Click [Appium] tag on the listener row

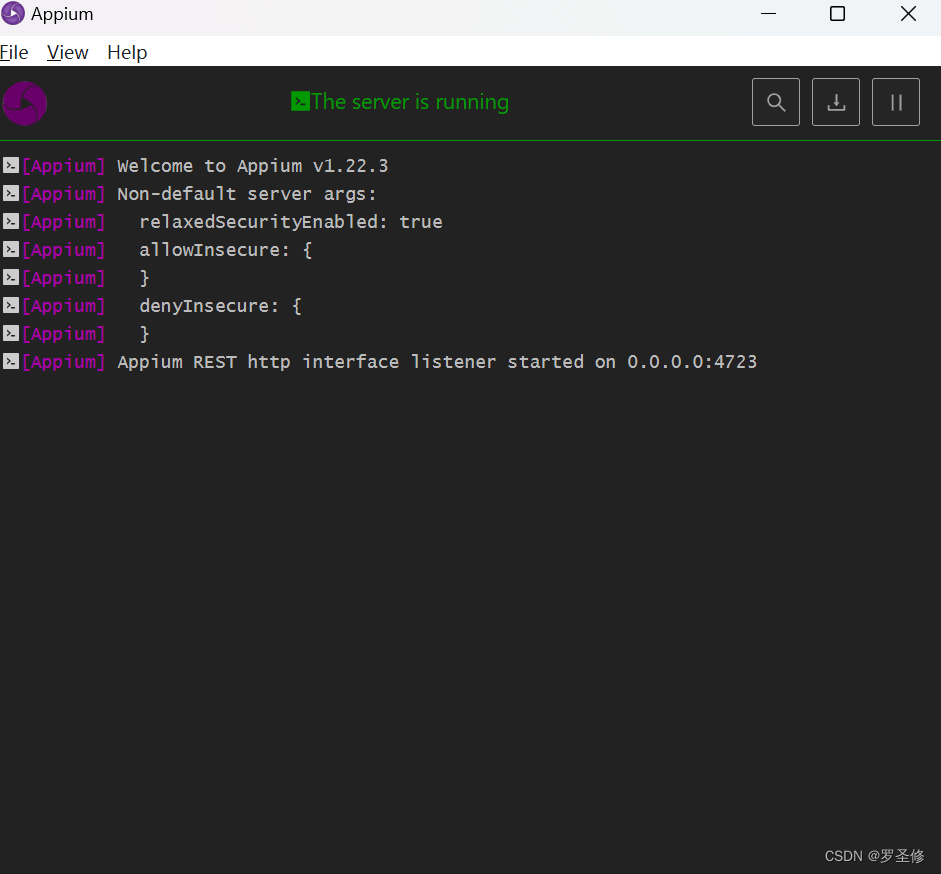(64, 361)
